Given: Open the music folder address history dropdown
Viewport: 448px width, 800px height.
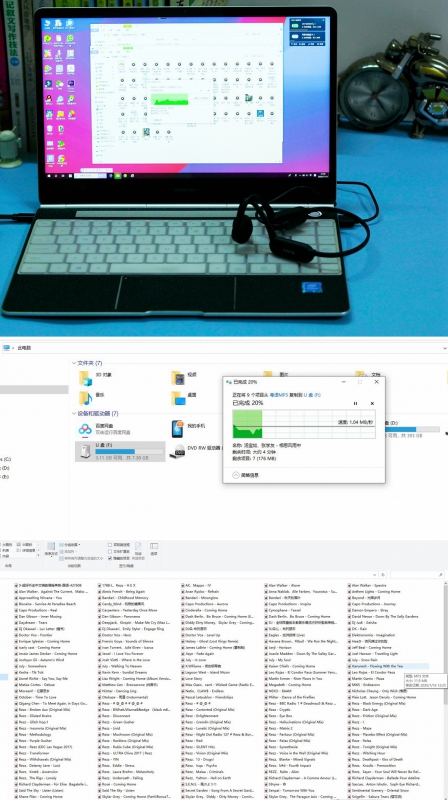Looking at the screenshot, I should tap(375, 575).
